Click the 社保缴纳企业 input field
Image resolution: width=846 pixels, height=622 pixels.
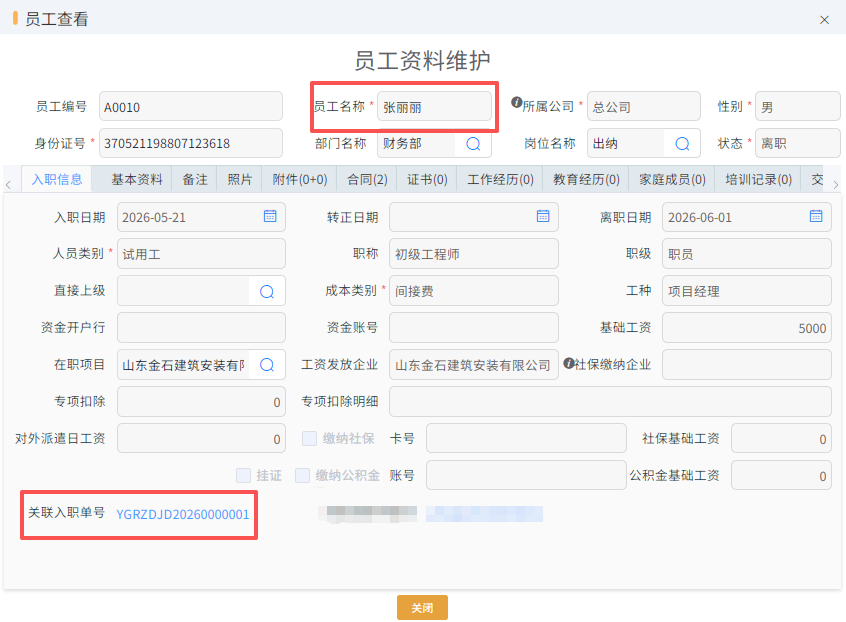(x=747, y=365)
